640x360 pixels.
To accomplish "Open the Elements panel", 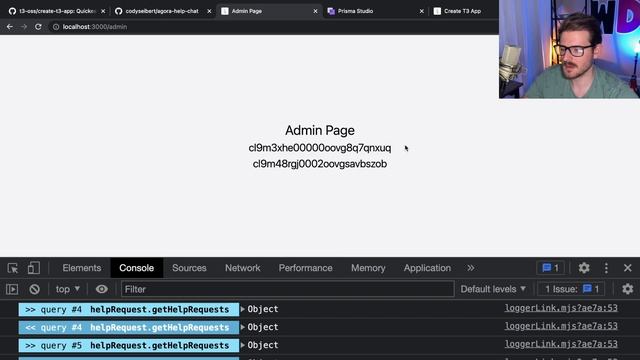I will (82, 268).
